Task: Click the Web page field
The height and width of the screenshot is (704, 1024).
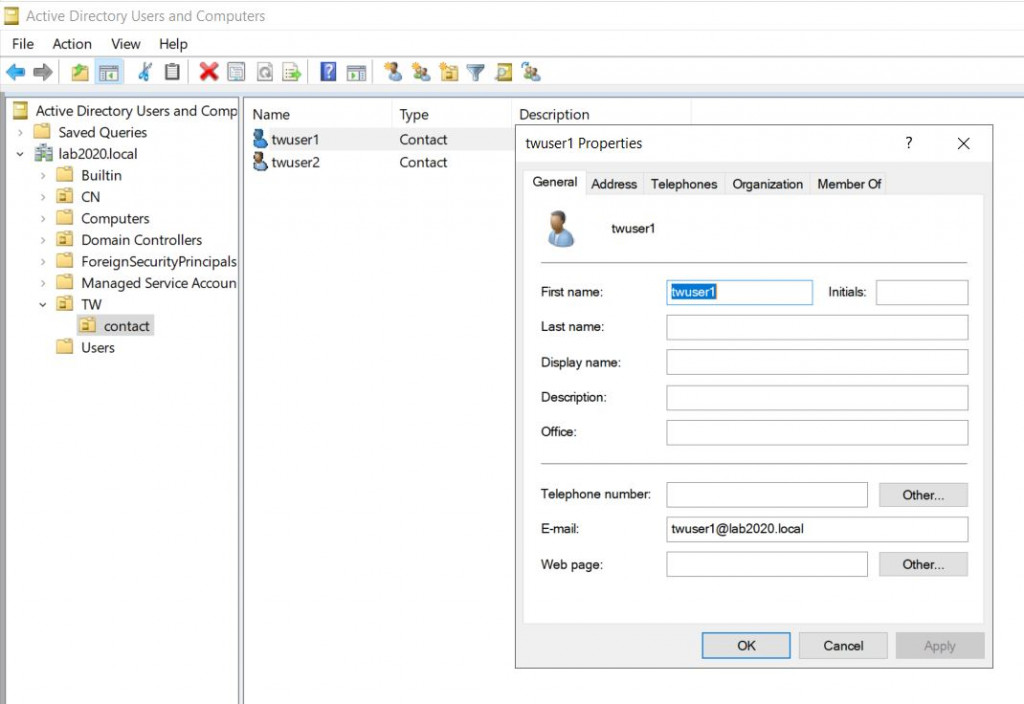Action: click(x=767, y=564)
